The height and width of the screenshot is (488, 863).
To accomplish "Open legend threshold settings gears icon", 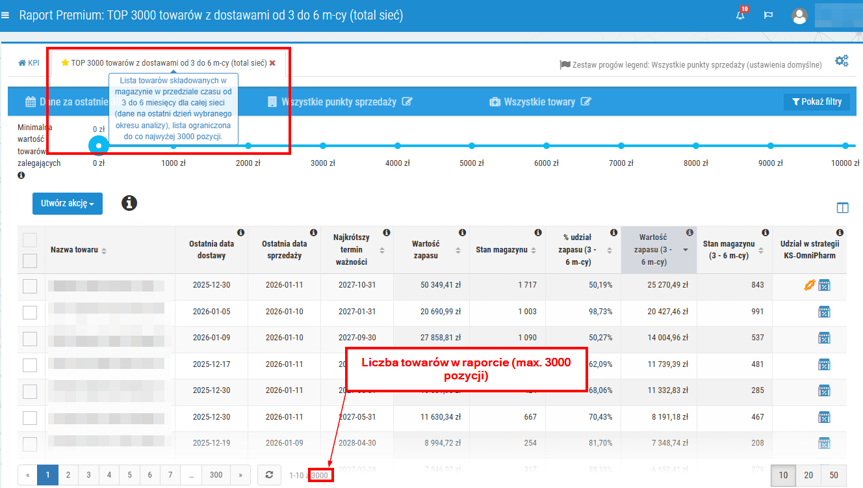I will (842, 61).
